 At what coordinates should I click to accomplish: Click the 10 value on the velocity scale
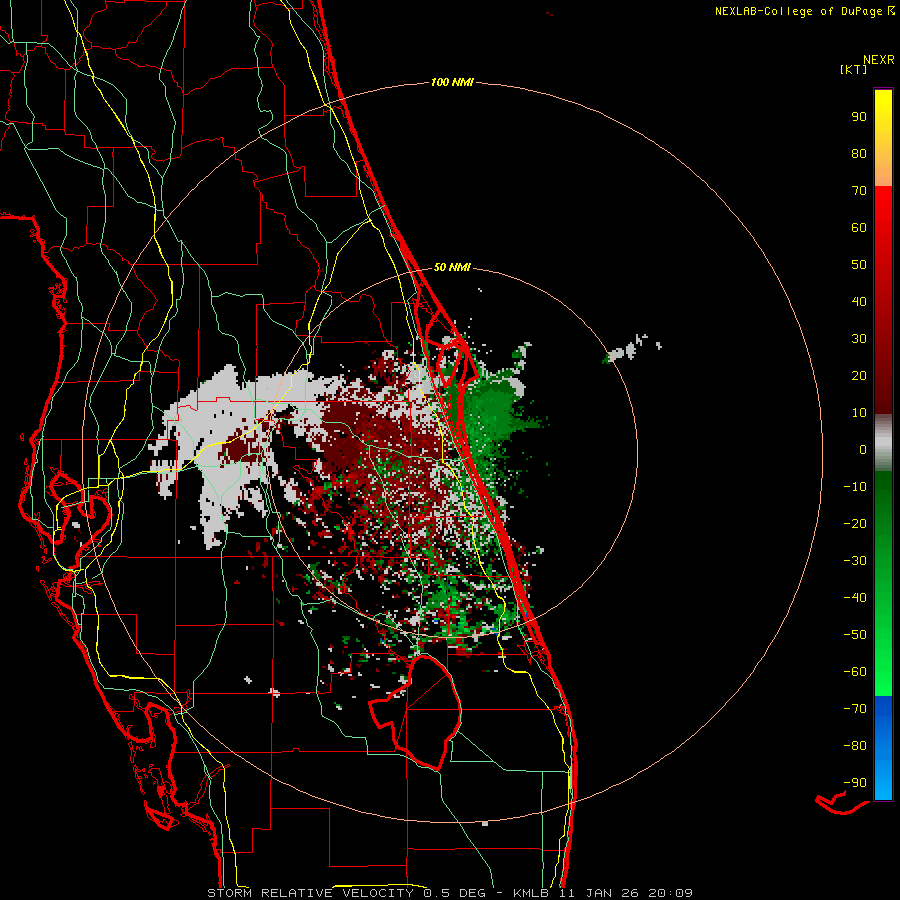point(859,413)
